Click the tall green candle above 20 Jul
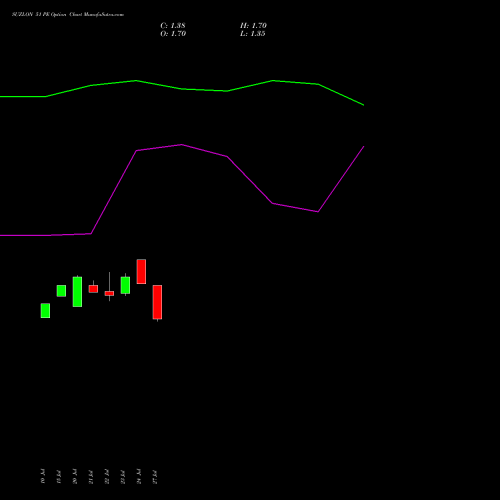 click(77, 292)
